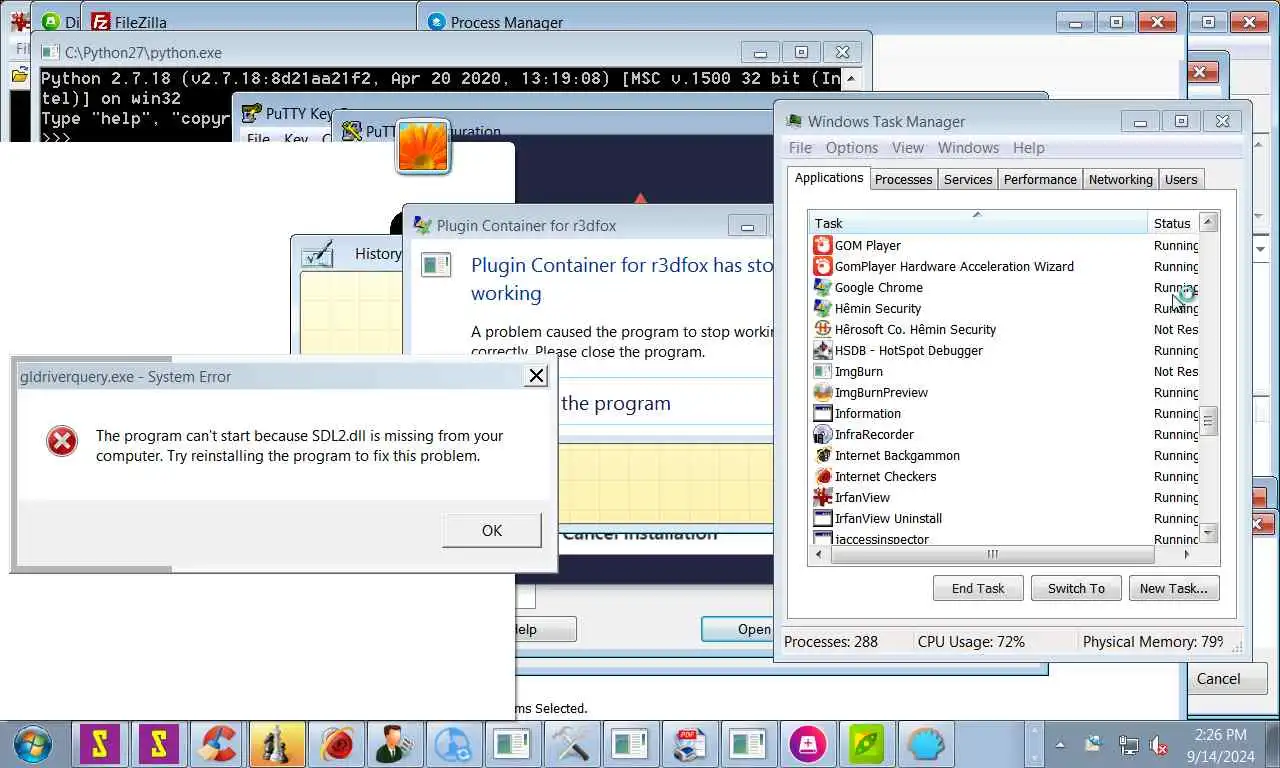Close the gldriverquery.exe error dialog
The image size is (1280, 768).
pyautogui.click(x=537, y=376)
